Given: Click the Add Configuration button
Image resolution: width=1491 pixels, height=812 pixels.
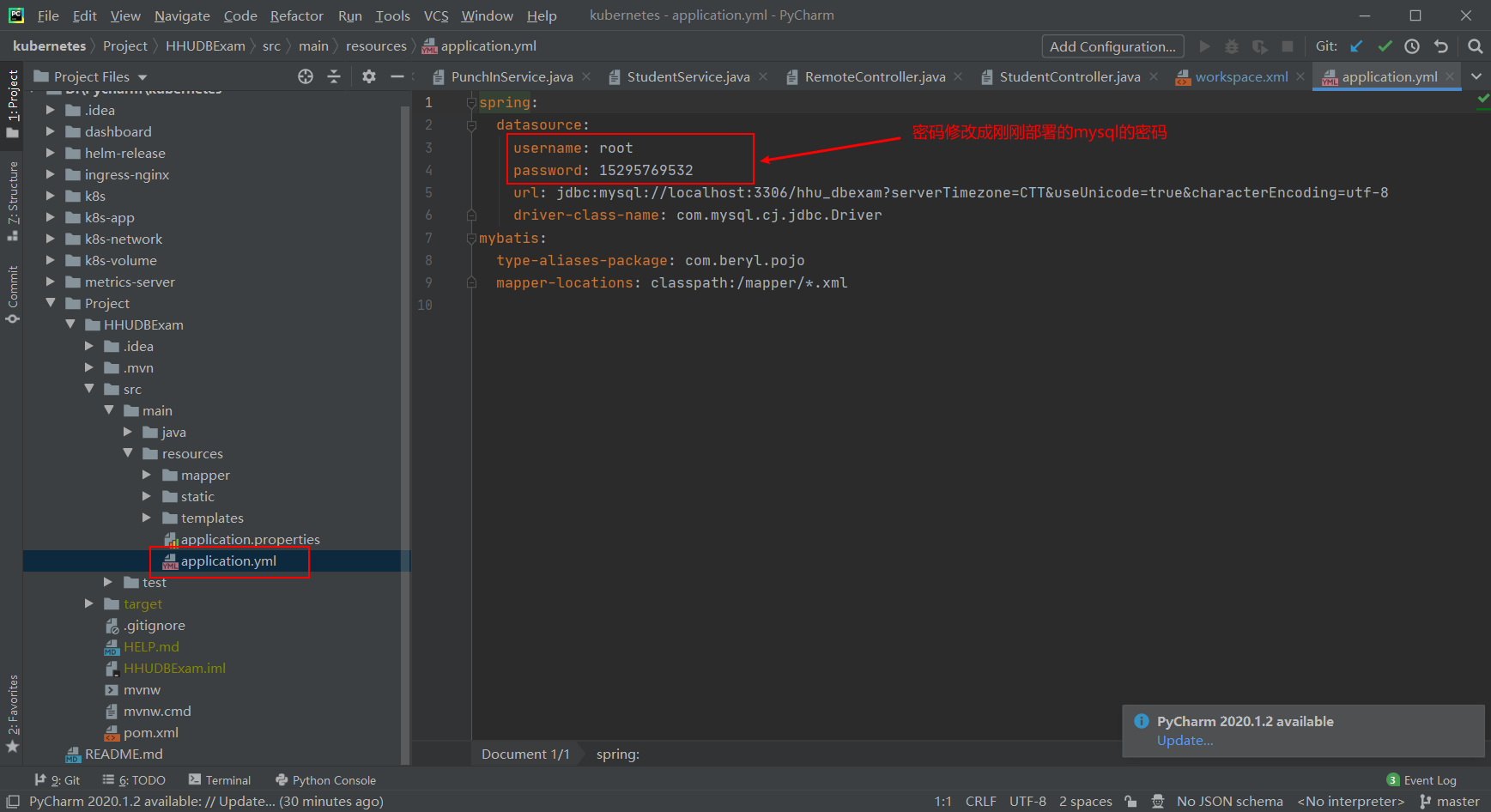Looking at the screenshot, I should pyautogui.click(x=1112, y=46).
